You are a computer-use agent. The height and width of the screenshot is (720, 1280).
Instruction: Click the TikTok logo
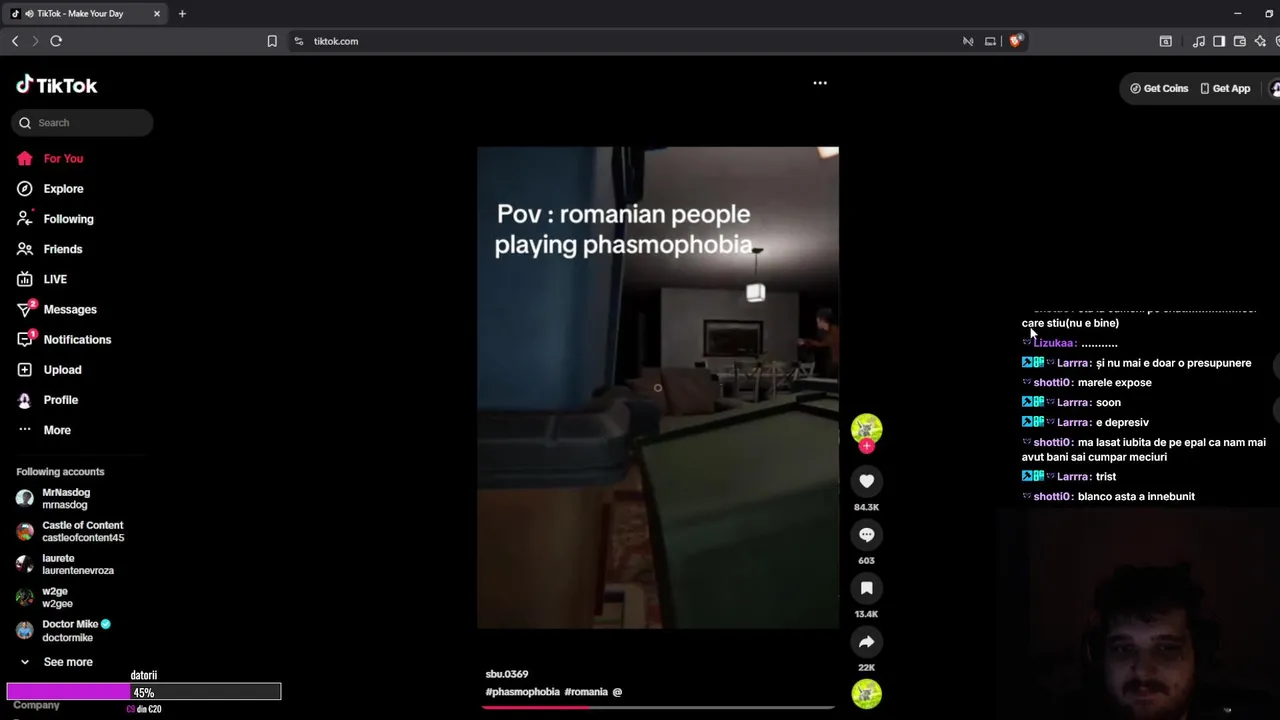[x=57, y=85]
